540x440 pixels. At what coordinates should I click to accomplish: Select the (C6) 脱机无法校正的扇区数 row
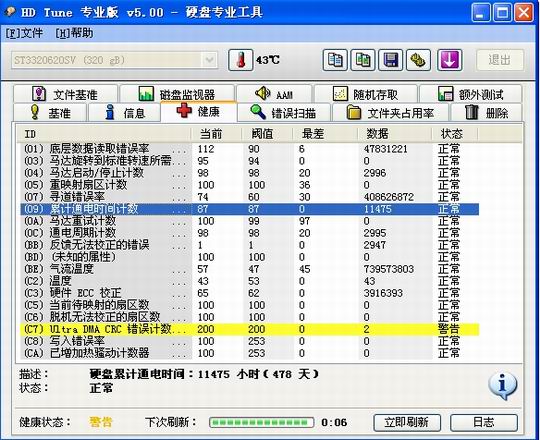pyautogui.click(x=250, y=317)
